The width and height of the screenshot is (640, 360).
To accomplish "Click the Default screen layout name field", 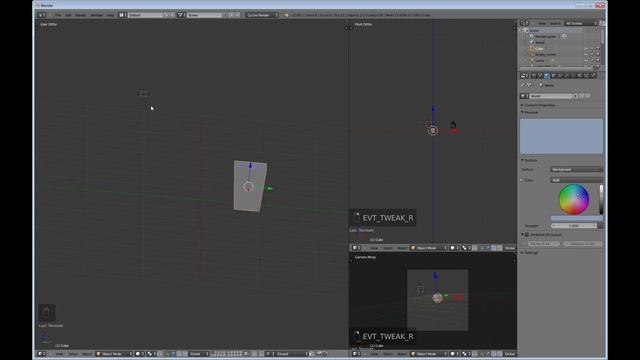I will (145, 15).
